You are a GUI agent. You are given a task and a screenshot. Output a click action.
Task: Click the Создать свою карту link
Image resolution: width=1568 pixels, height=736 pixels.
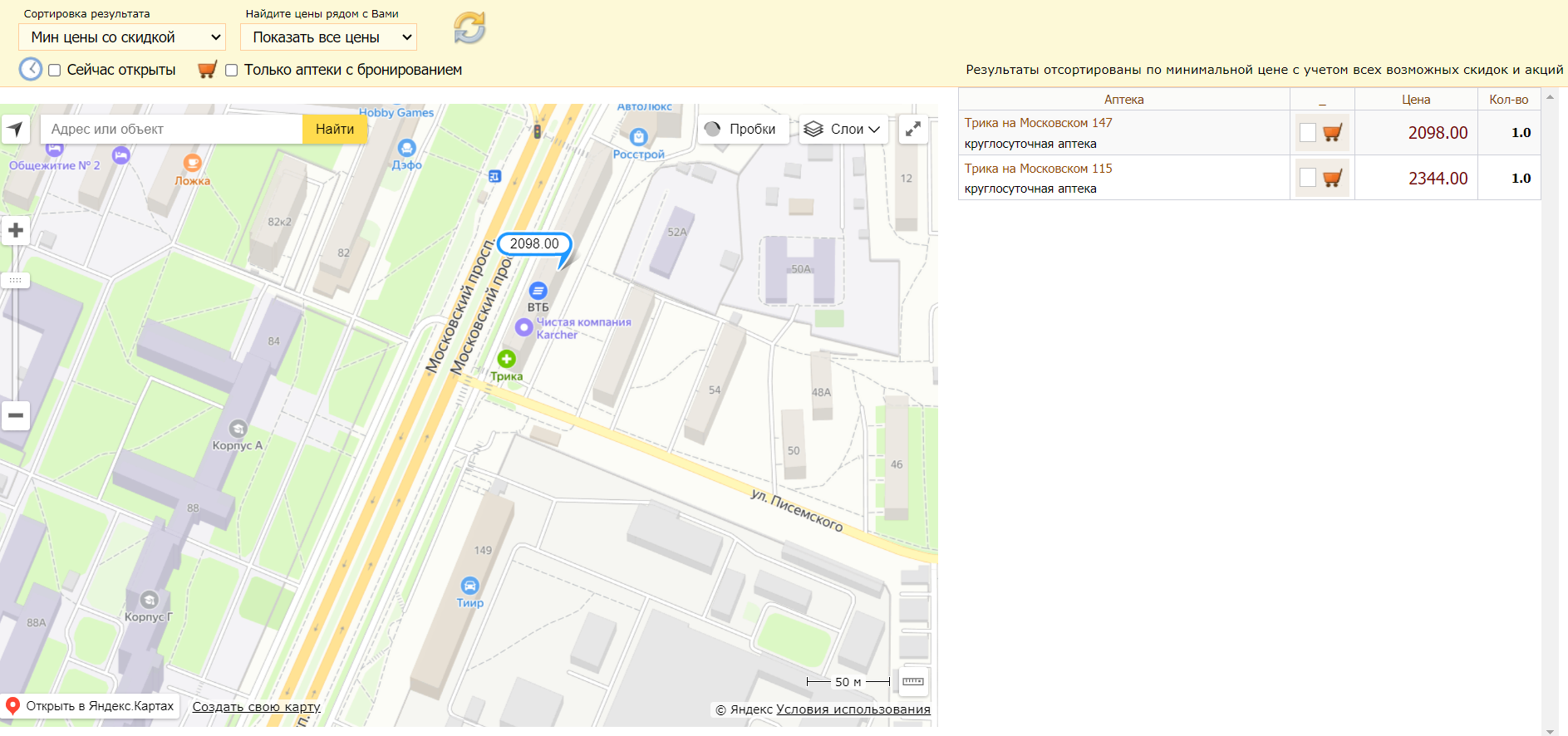point(256,707)
